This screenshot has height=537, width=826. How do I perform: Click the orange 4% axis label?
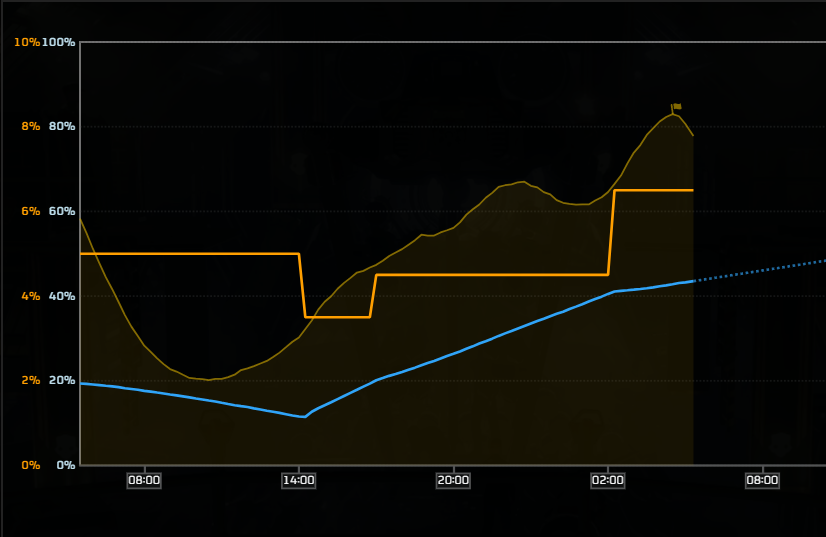[31, 296]
